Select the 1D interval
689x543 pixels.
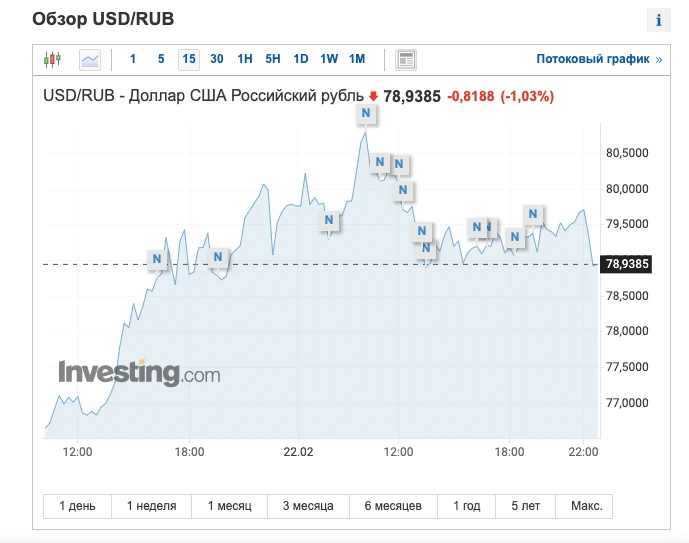(x=301, y=59)
